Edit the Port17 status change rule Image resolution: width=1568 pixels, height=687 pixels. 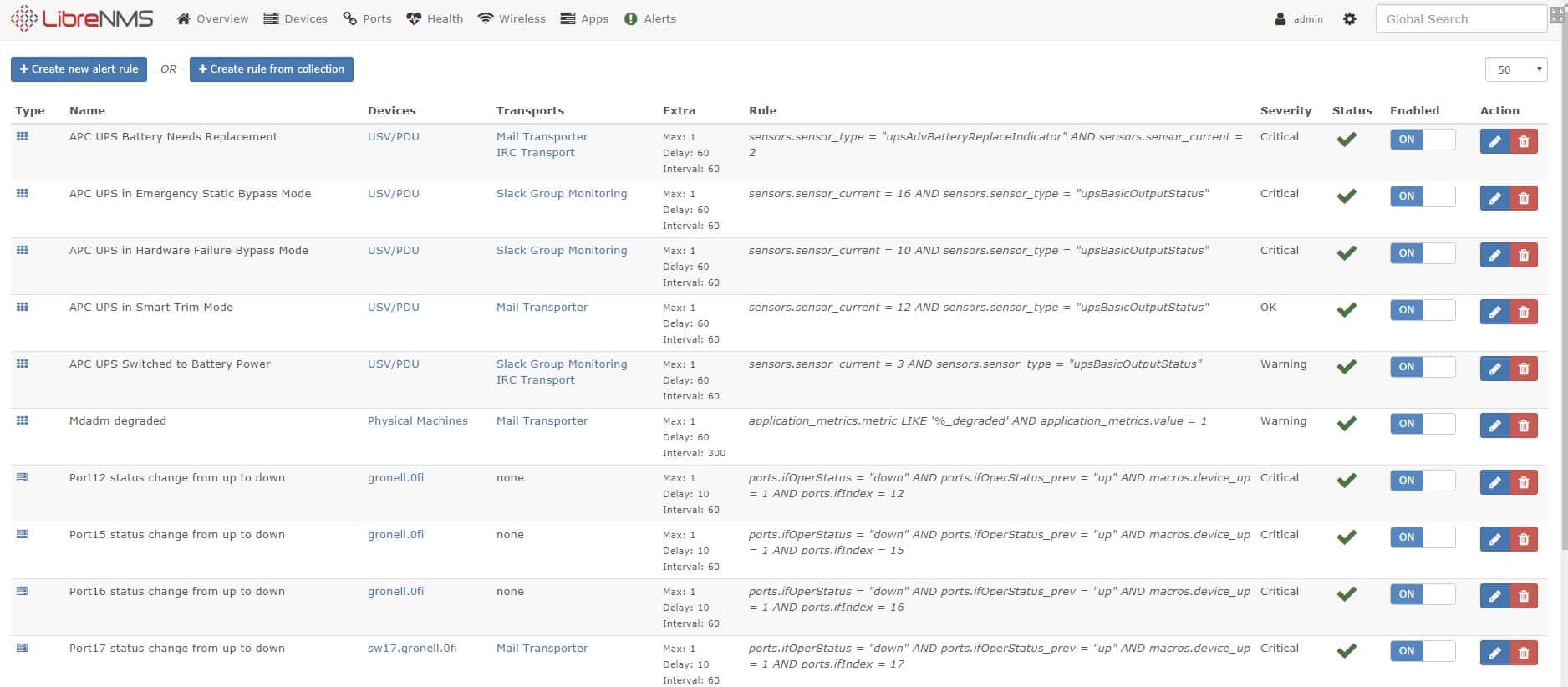(x=1494, y=653)
